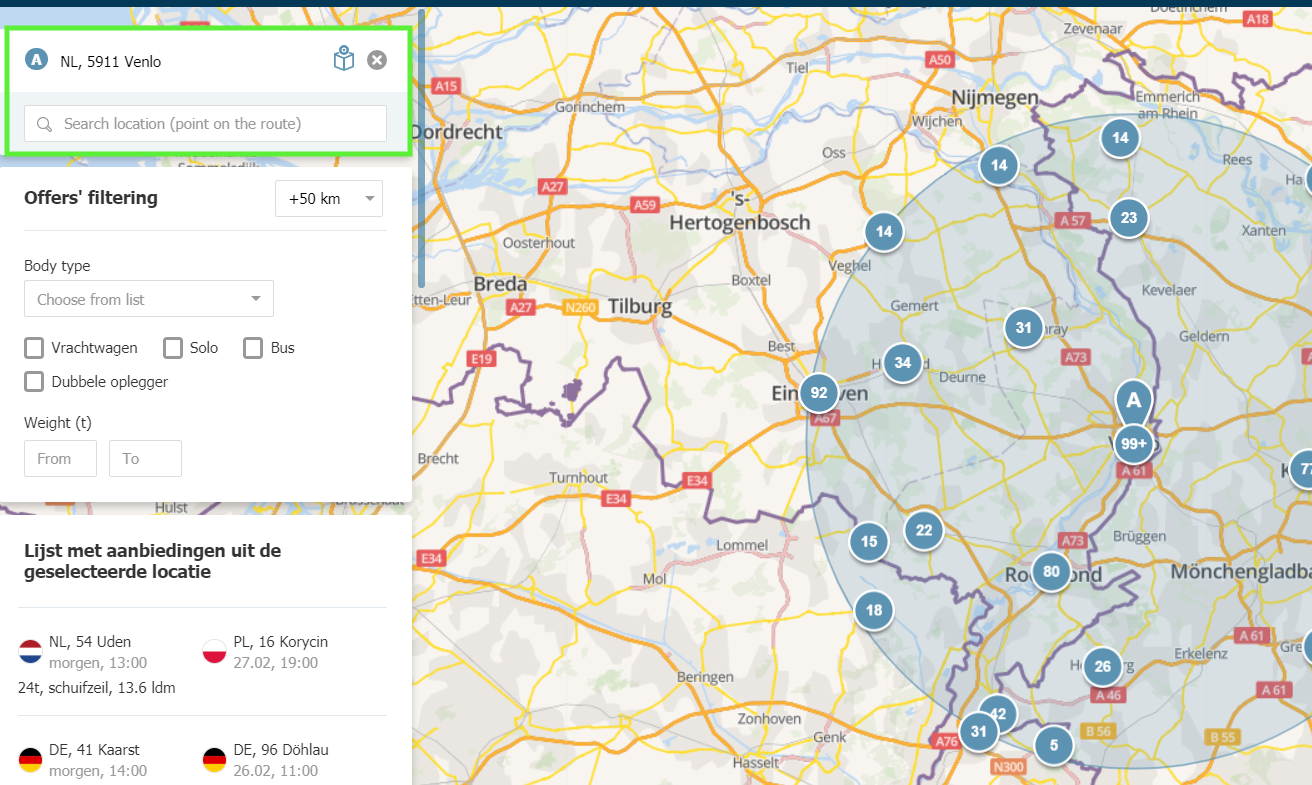1312x785 pixels.
Task: Select the 34 cluster marker near Helmond
Action: (x=903, y=363)
